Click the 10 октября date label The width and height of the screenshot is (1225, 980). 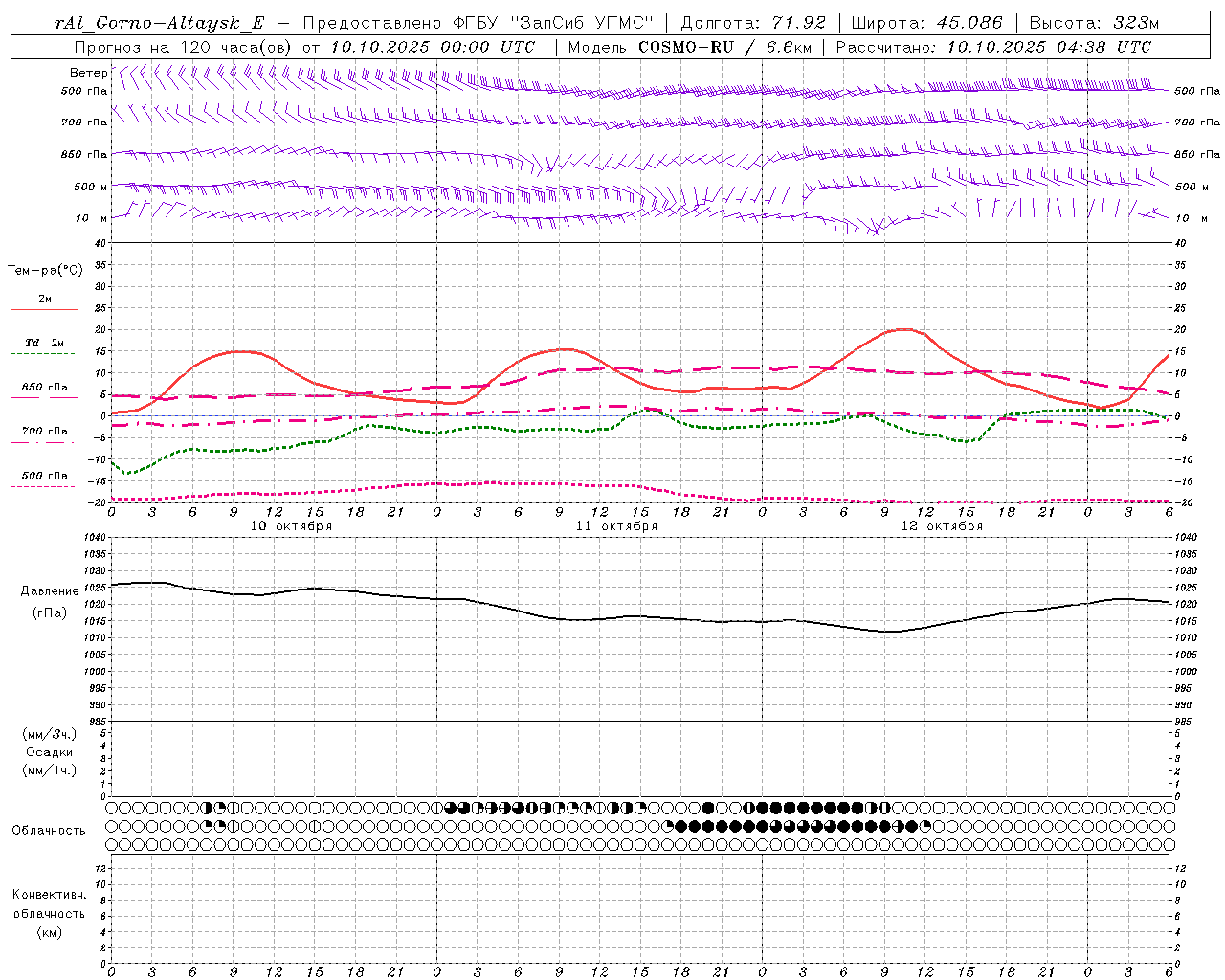click(292, 526)
